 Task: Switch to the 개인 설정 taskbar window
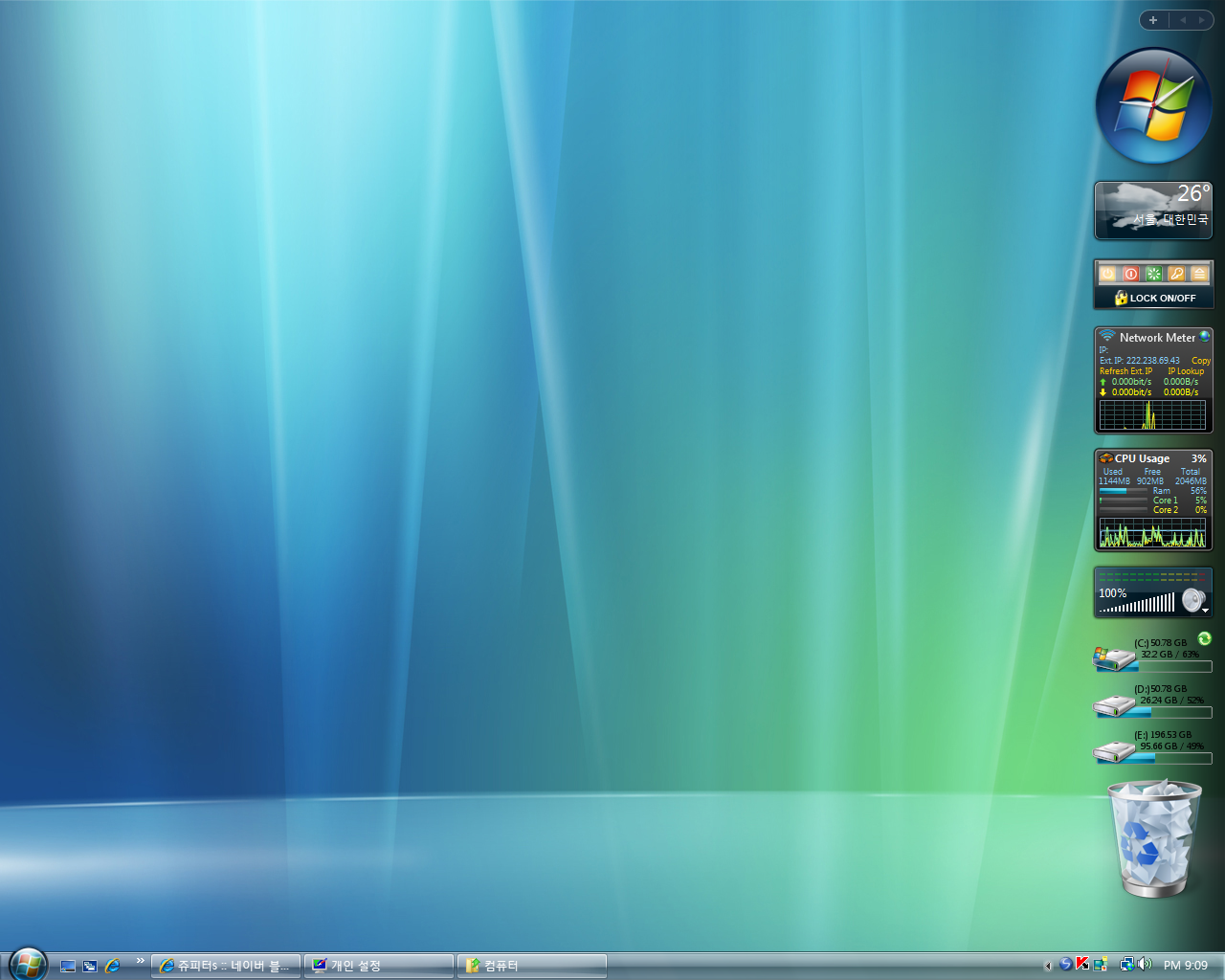tap(379, 966)
